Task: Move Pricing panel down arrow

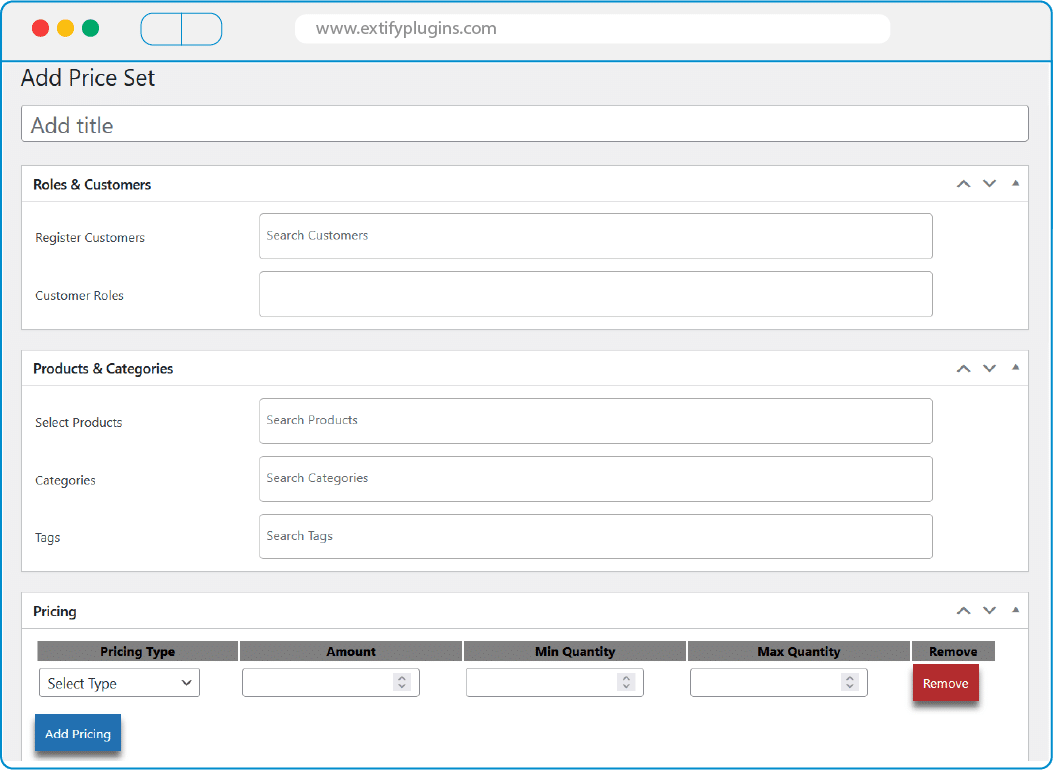Action: (x=989, y=610)
